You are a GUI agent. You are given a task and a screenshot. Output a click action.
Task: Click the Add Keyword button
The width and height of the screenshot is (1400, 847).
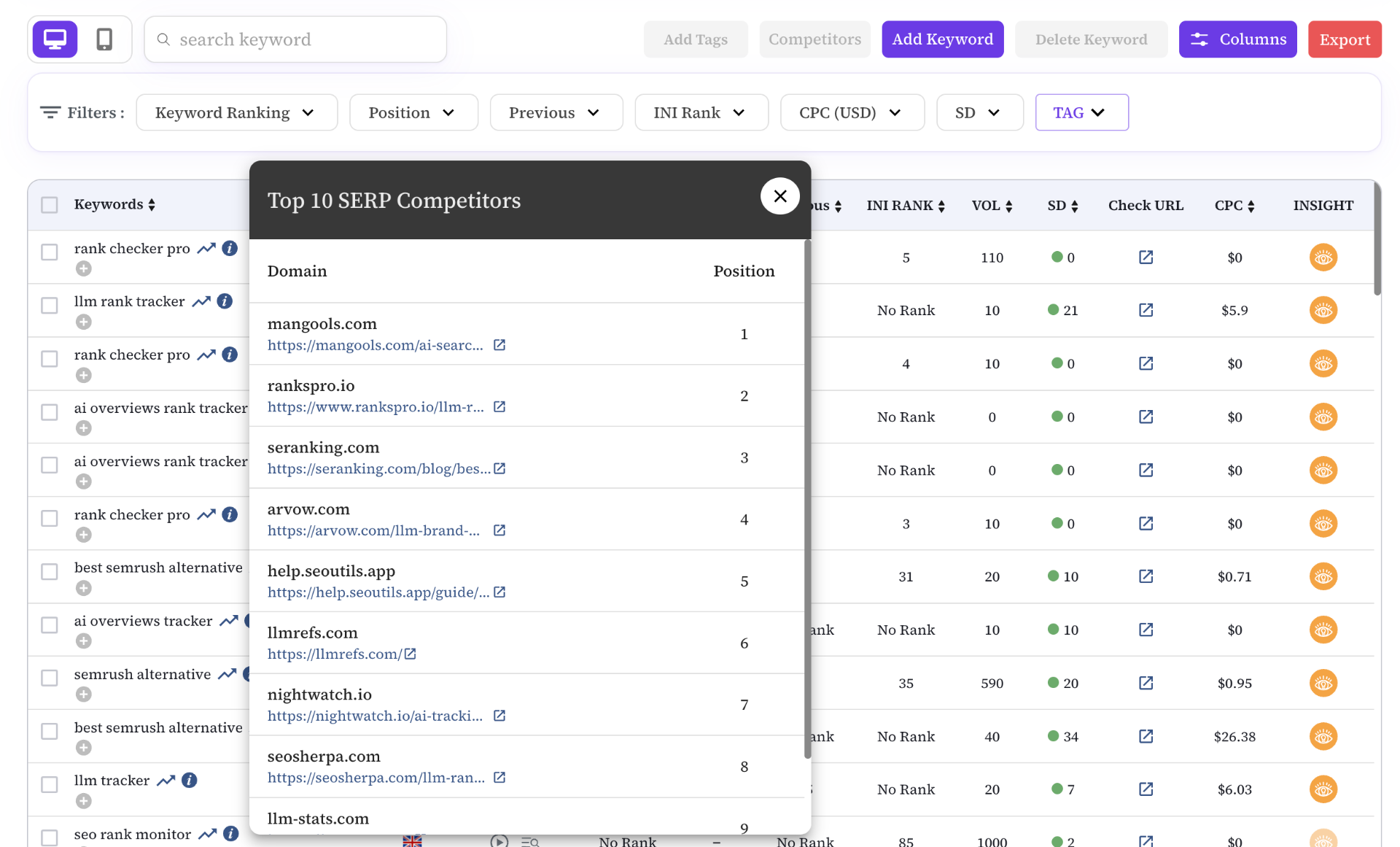(x=943, y=39)
